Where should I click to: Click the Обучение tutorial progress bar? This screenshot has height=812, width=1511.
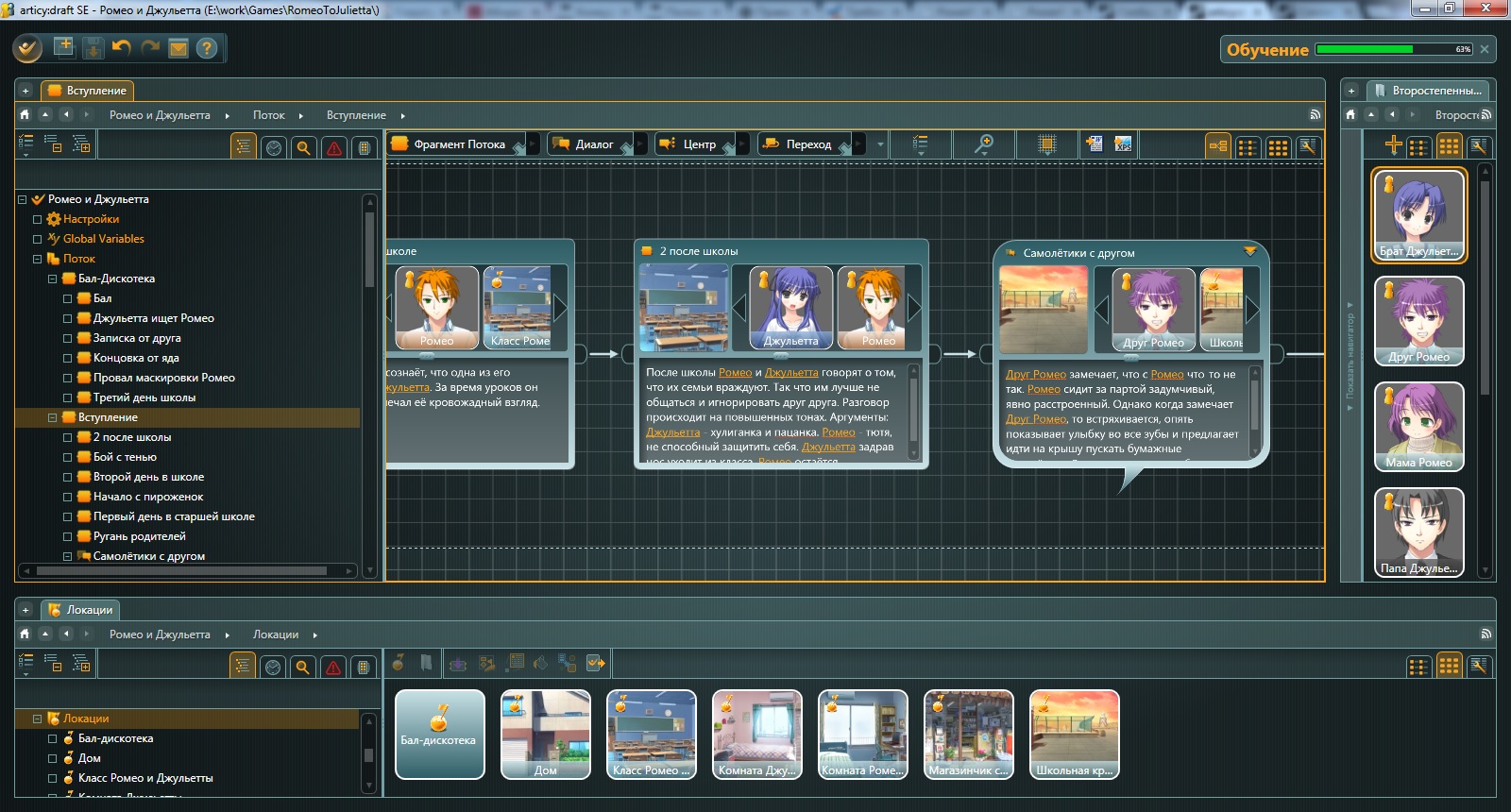tap(1393, 49)
